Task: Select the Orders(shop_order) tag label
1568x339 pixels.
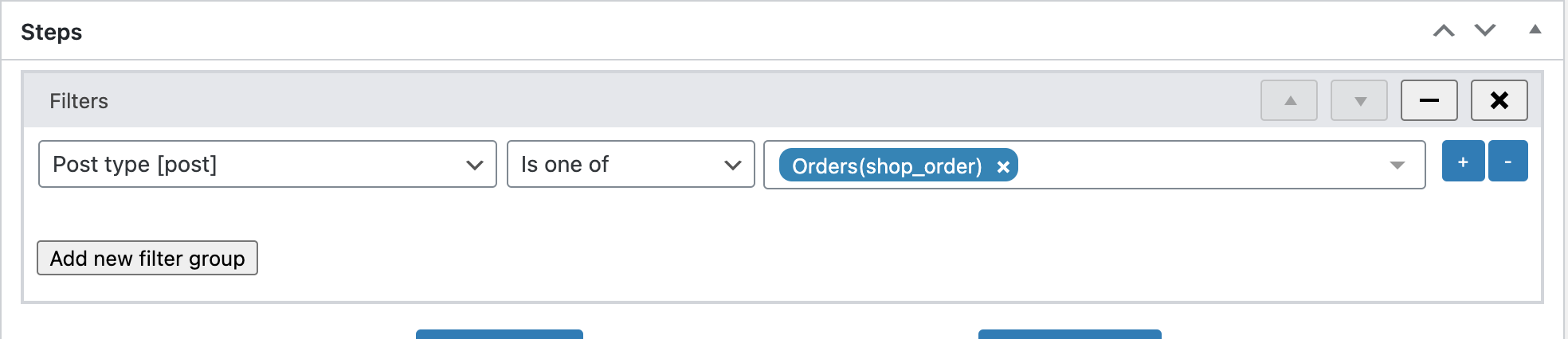Action: 886,166
